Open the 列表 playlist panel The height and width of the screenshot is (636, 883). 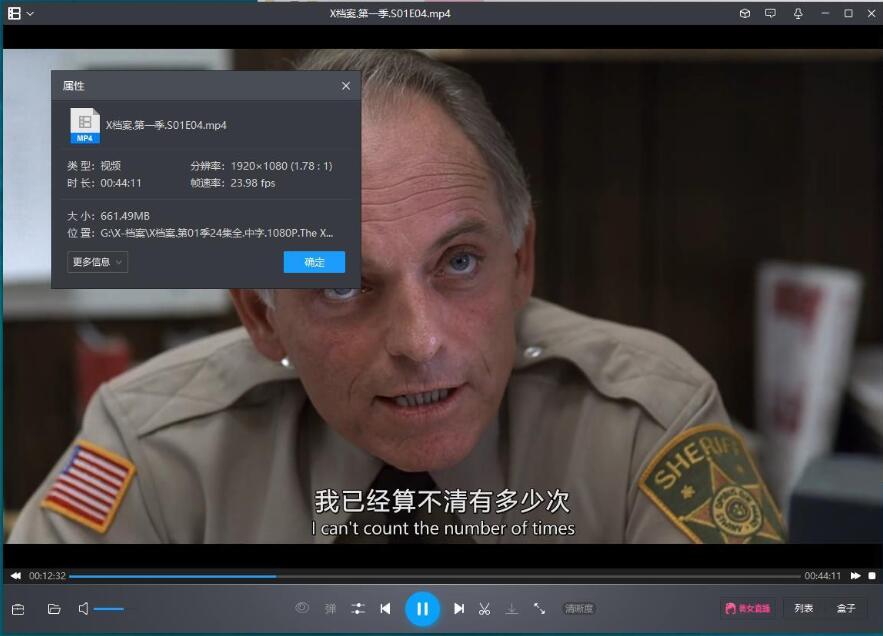804,608
